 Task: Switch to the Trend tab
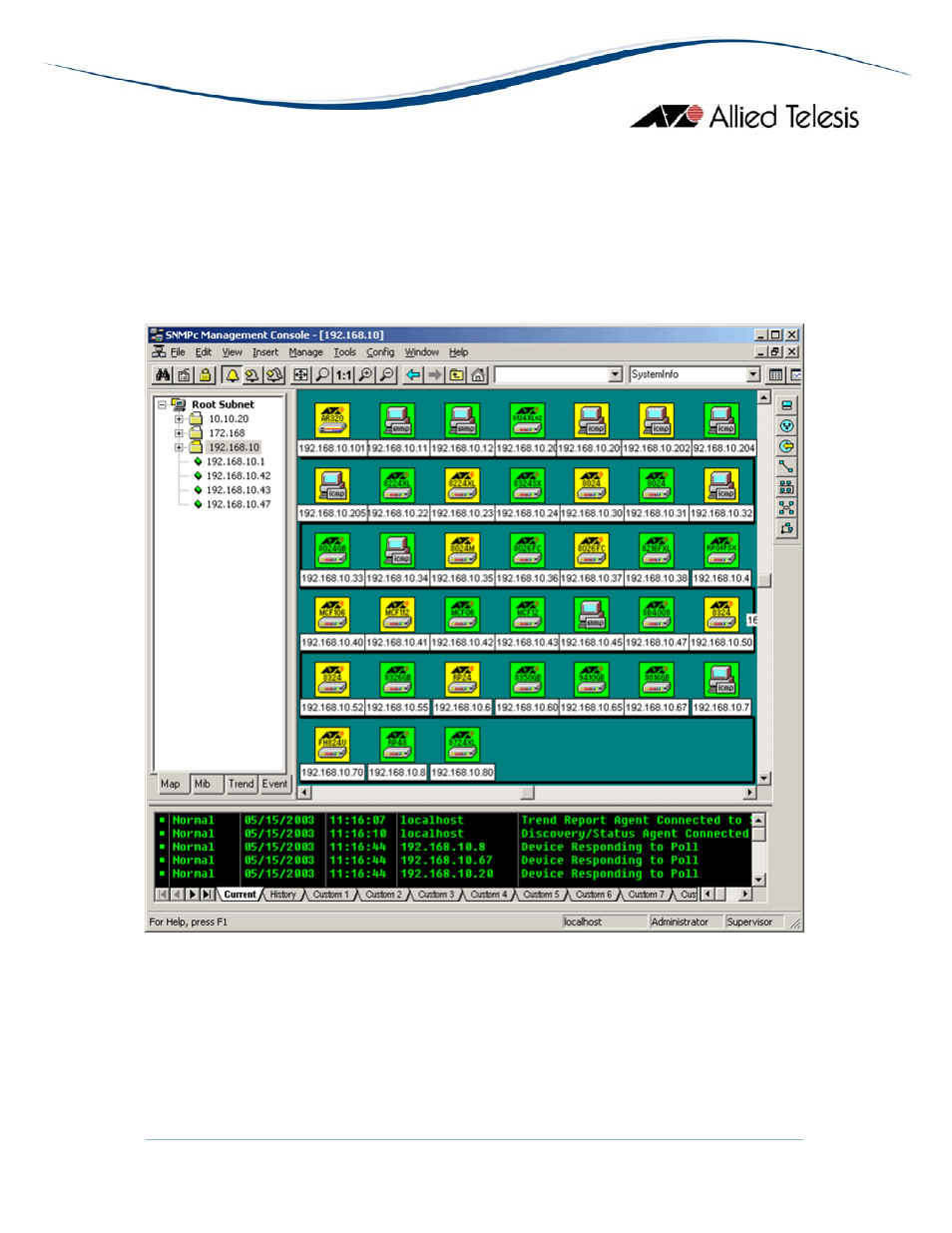pos(241,784)
